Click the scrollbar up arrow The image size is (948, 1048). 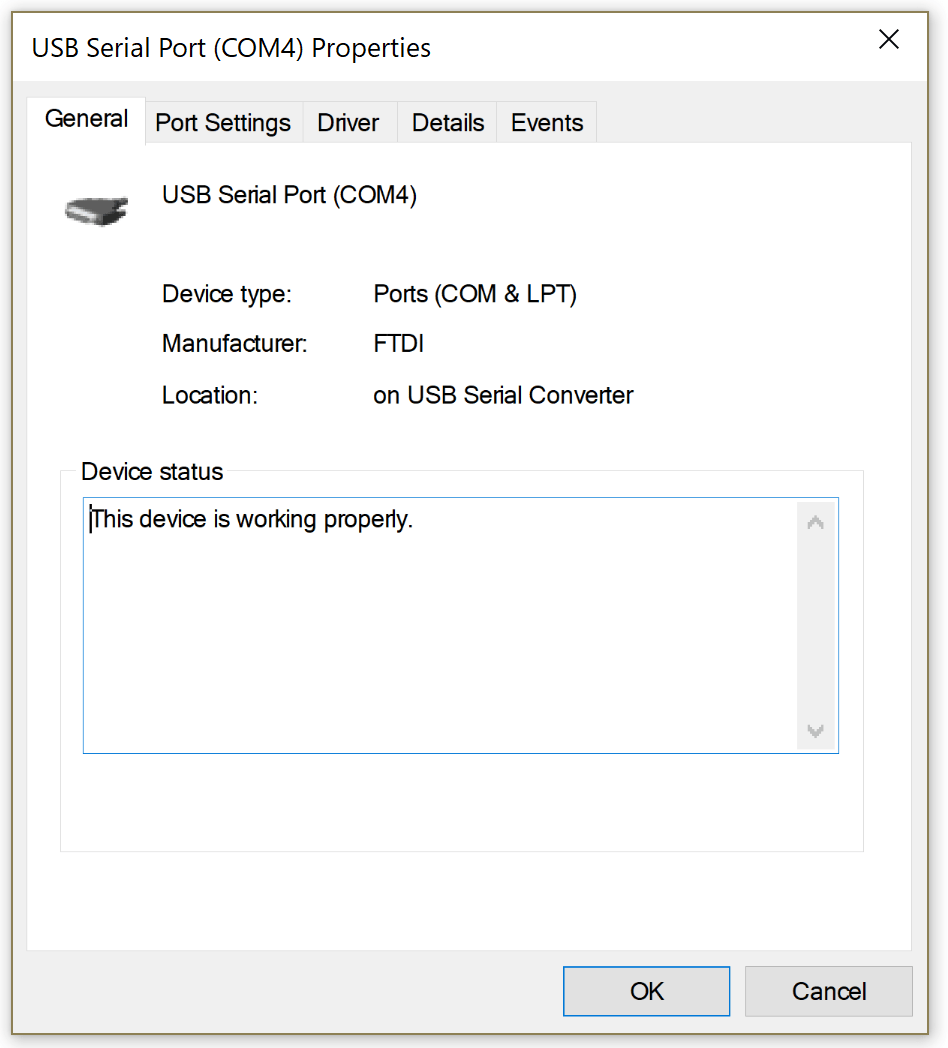[814, 520]
